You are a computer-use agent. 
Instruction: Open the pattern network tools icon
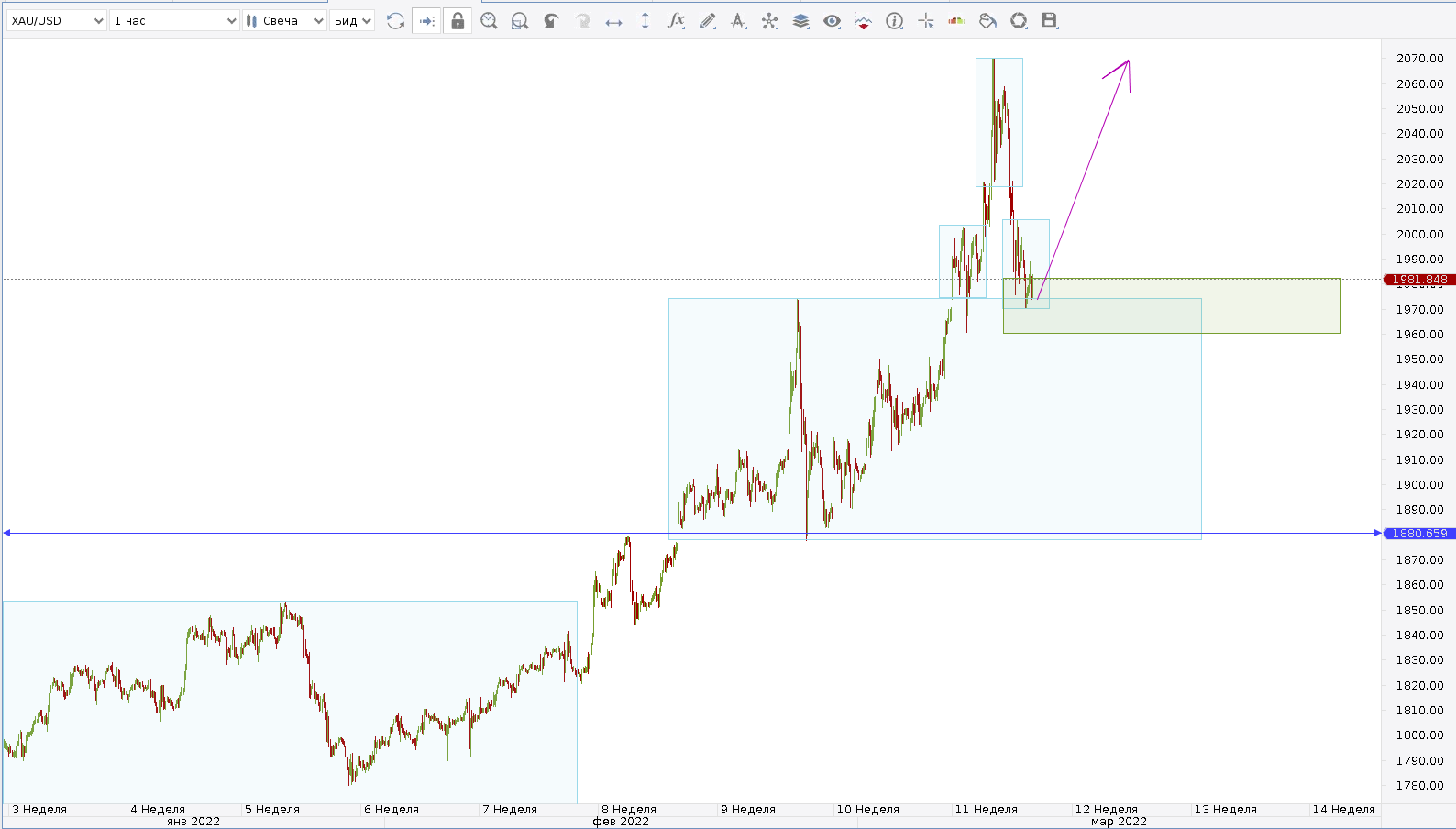pyautogui.click(x=770, y=20)
